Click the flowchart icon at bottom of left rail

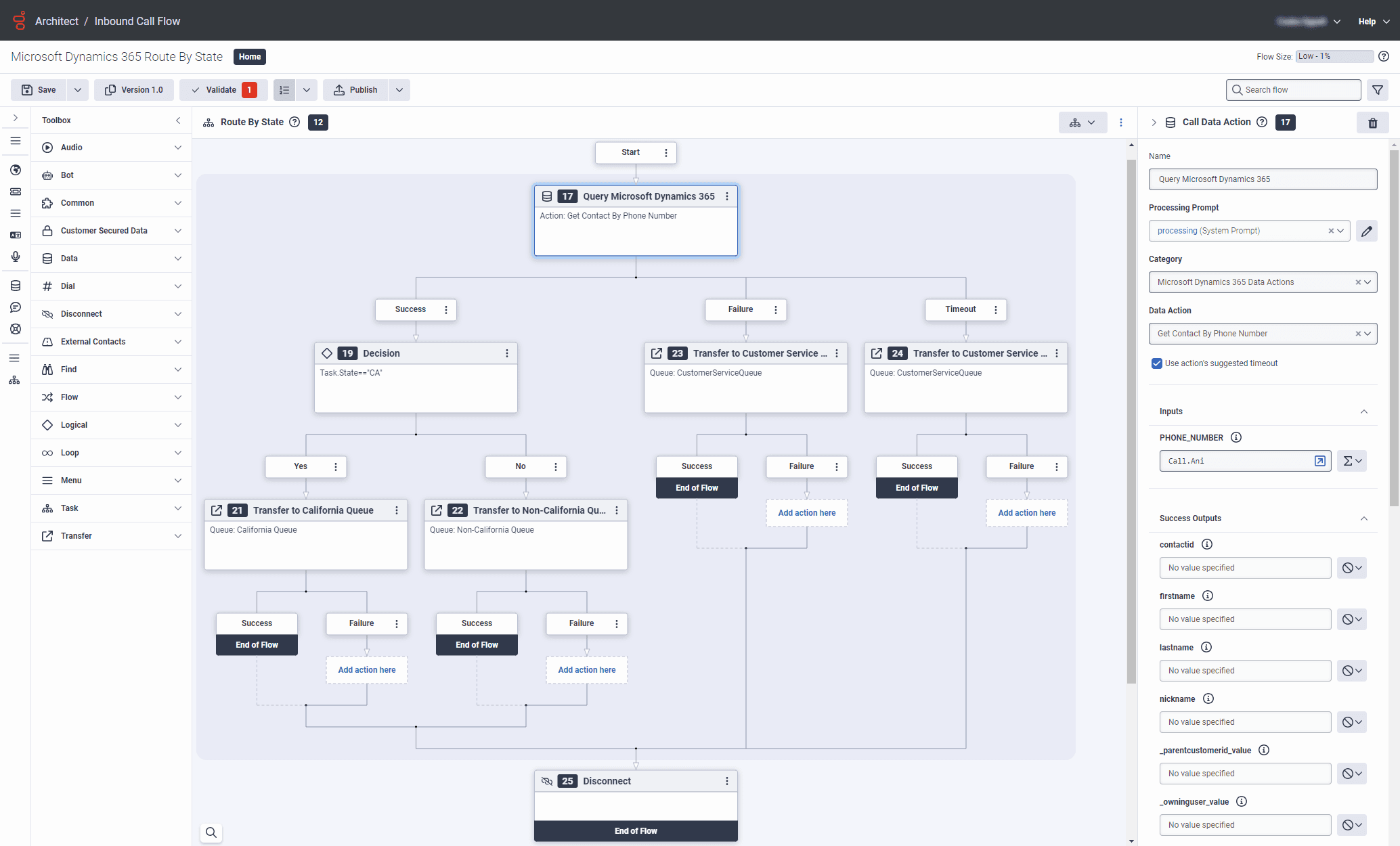click(x=14, y=380)
